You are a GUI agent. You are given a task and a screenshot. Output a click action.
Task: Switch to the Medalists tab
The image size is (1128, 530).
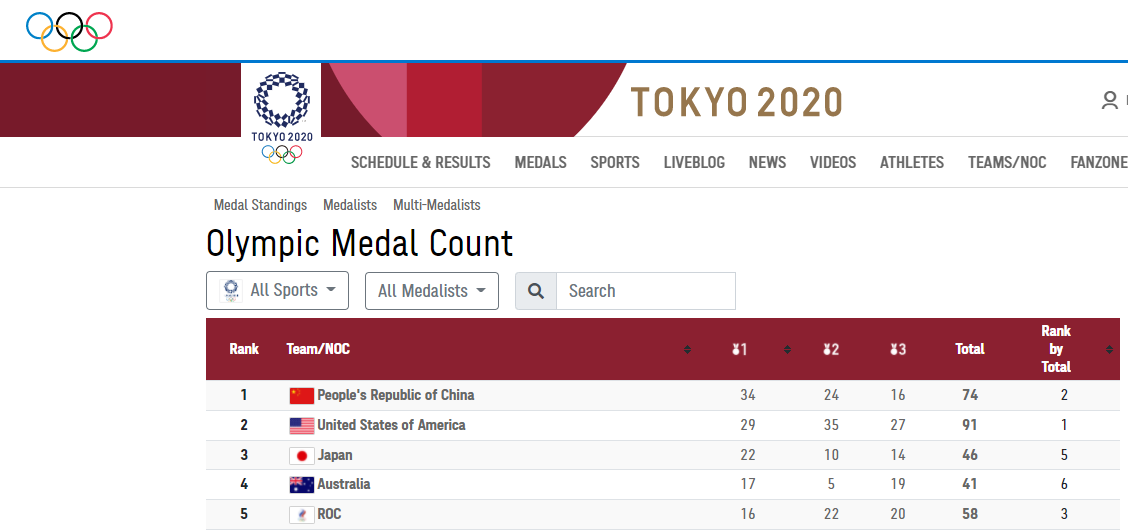[350, 205]
